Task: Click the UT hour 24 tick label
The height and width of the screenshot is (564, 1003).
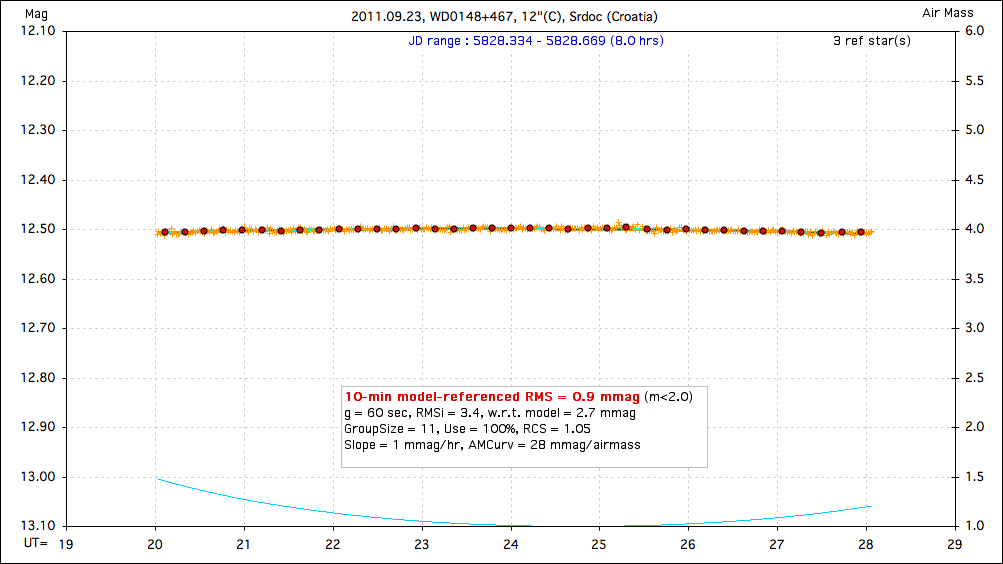Action: (510, 544)
